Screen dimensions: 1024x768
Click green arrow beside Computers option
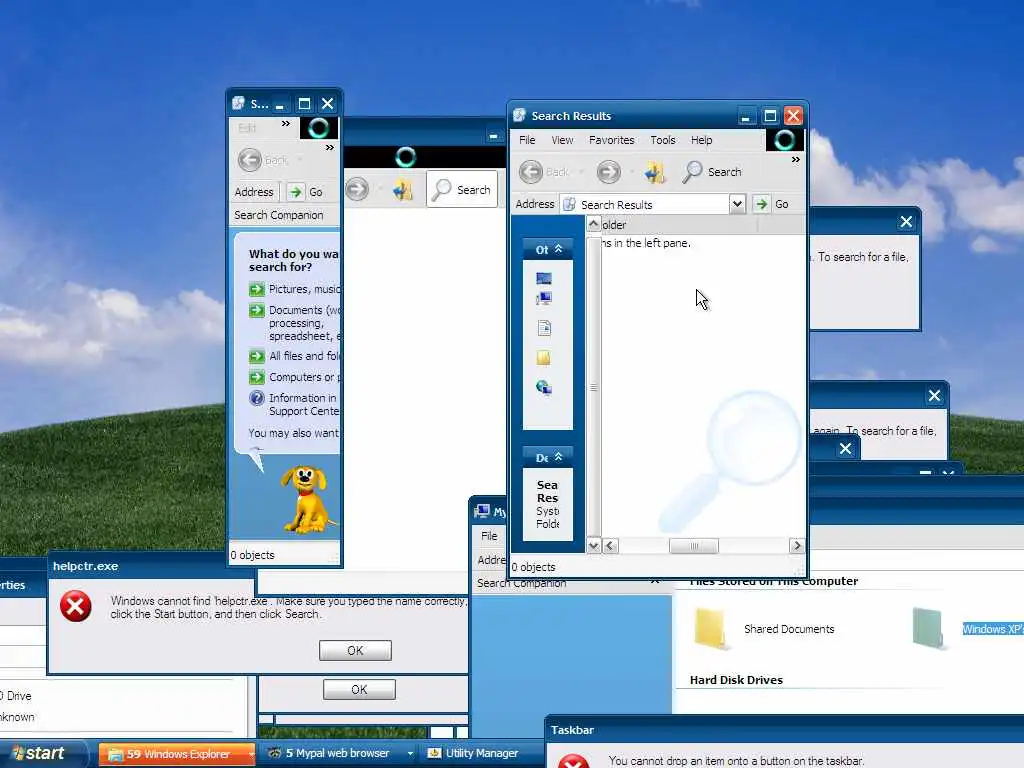click(x=257, y=377)
